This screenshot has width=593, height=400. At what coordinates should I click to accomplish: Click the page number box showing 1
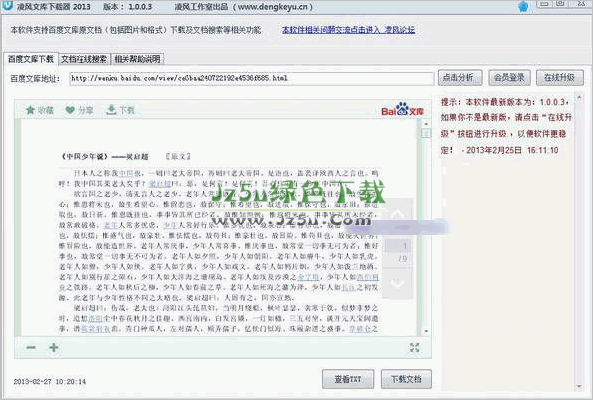(x=397, y=246)
